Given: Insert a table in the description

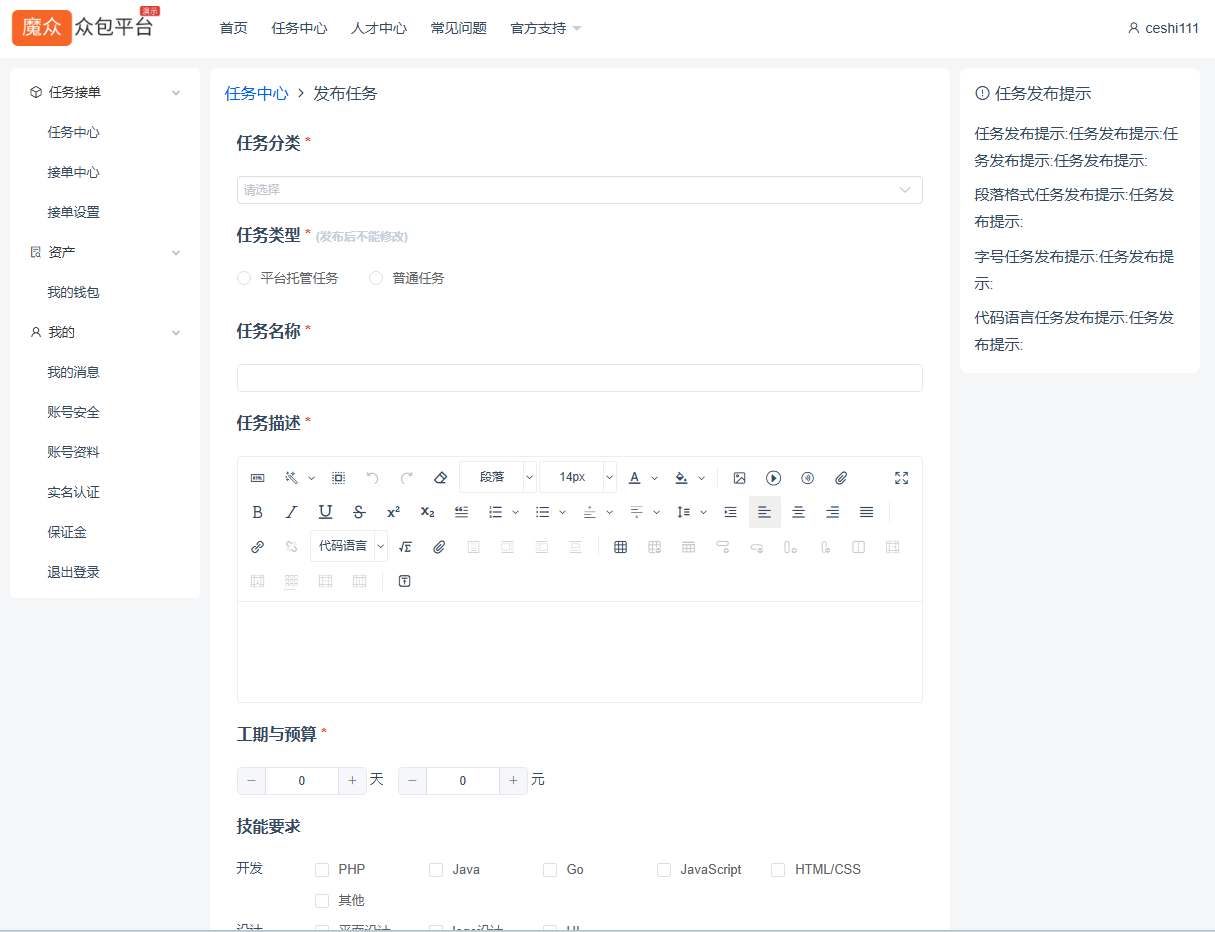Looking at the screenshot, I should [620, 546].
